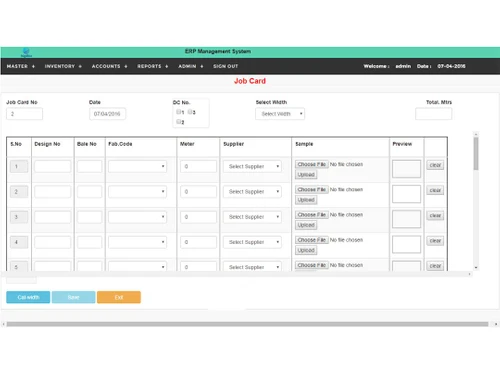Image resolution: width=500 pixels, height=375 pixels.
Task: Click the S.No 3 cell
Action: [x=19, y=217]
